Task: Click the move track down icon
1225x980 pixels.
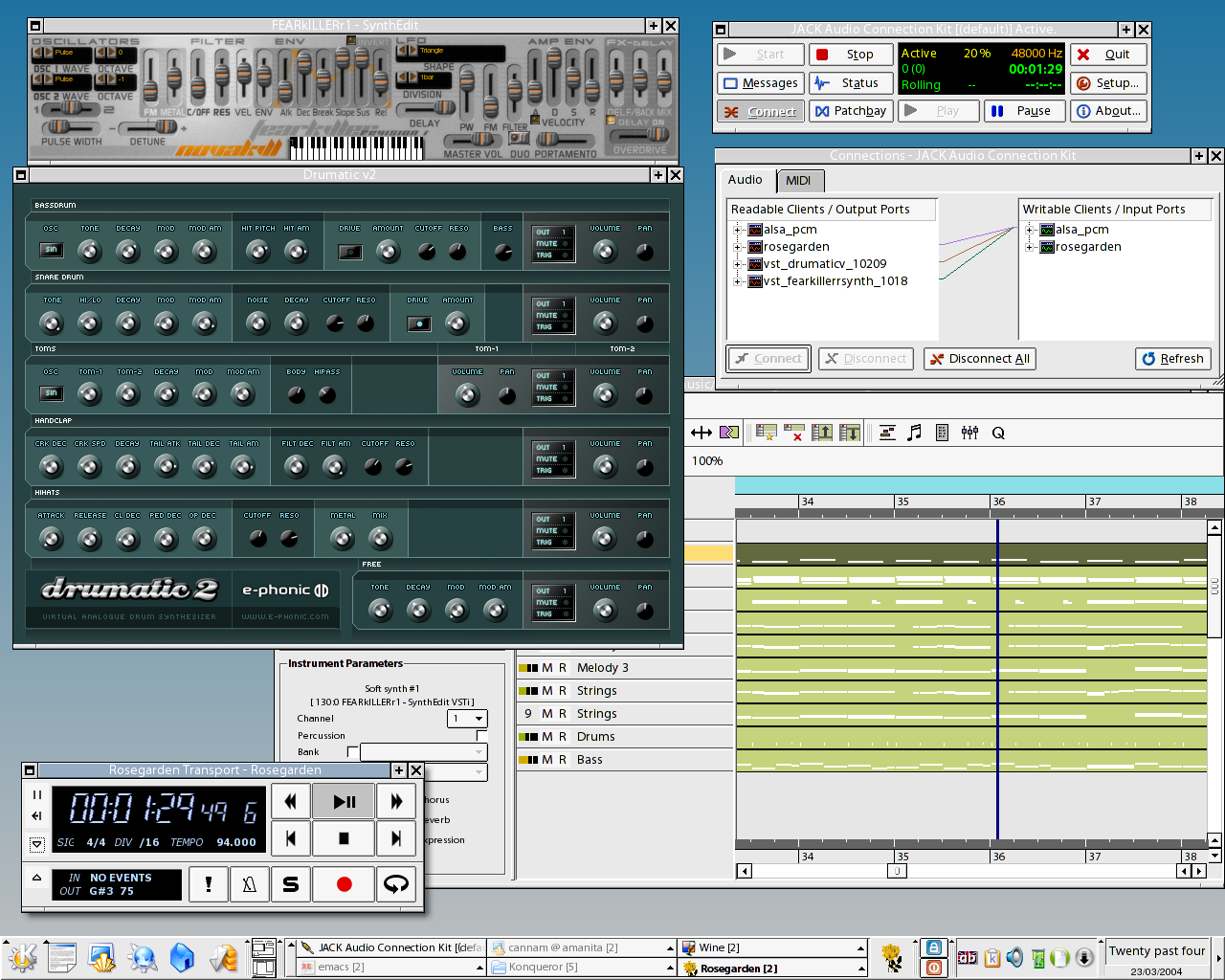Action: (x=849, y=433)
